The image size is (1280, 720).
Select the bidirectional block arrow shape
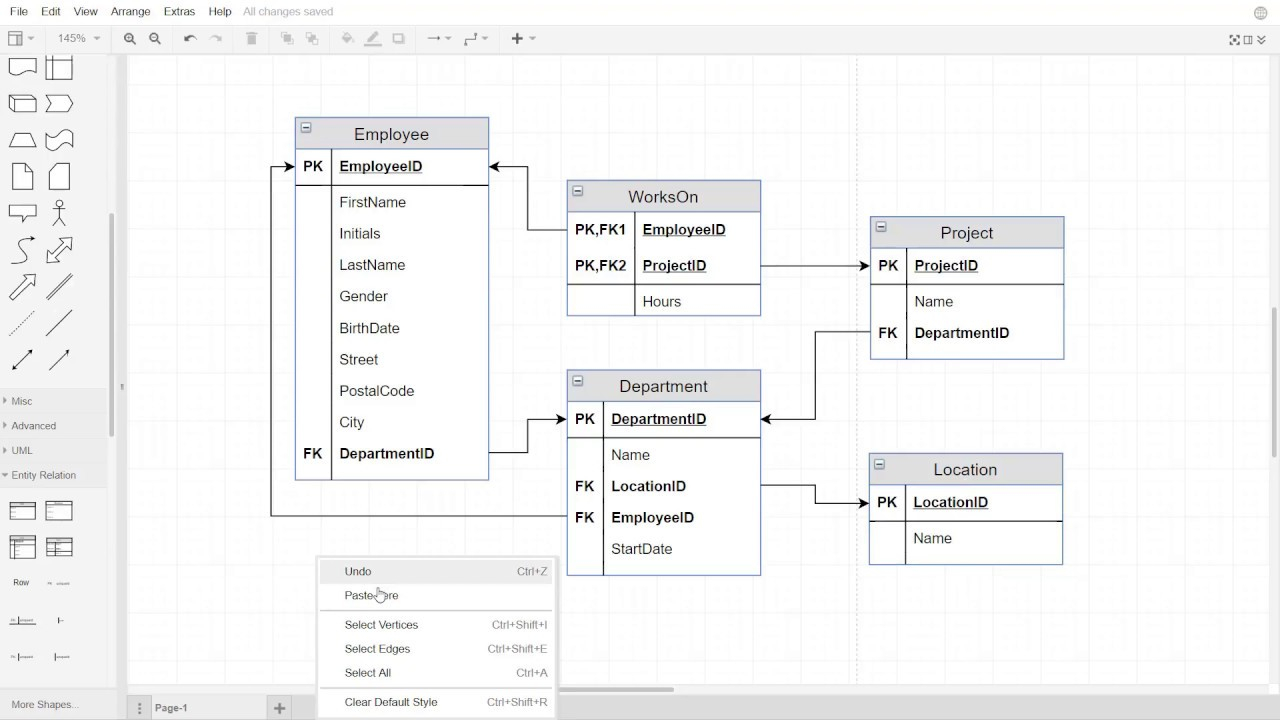[59, 250]
